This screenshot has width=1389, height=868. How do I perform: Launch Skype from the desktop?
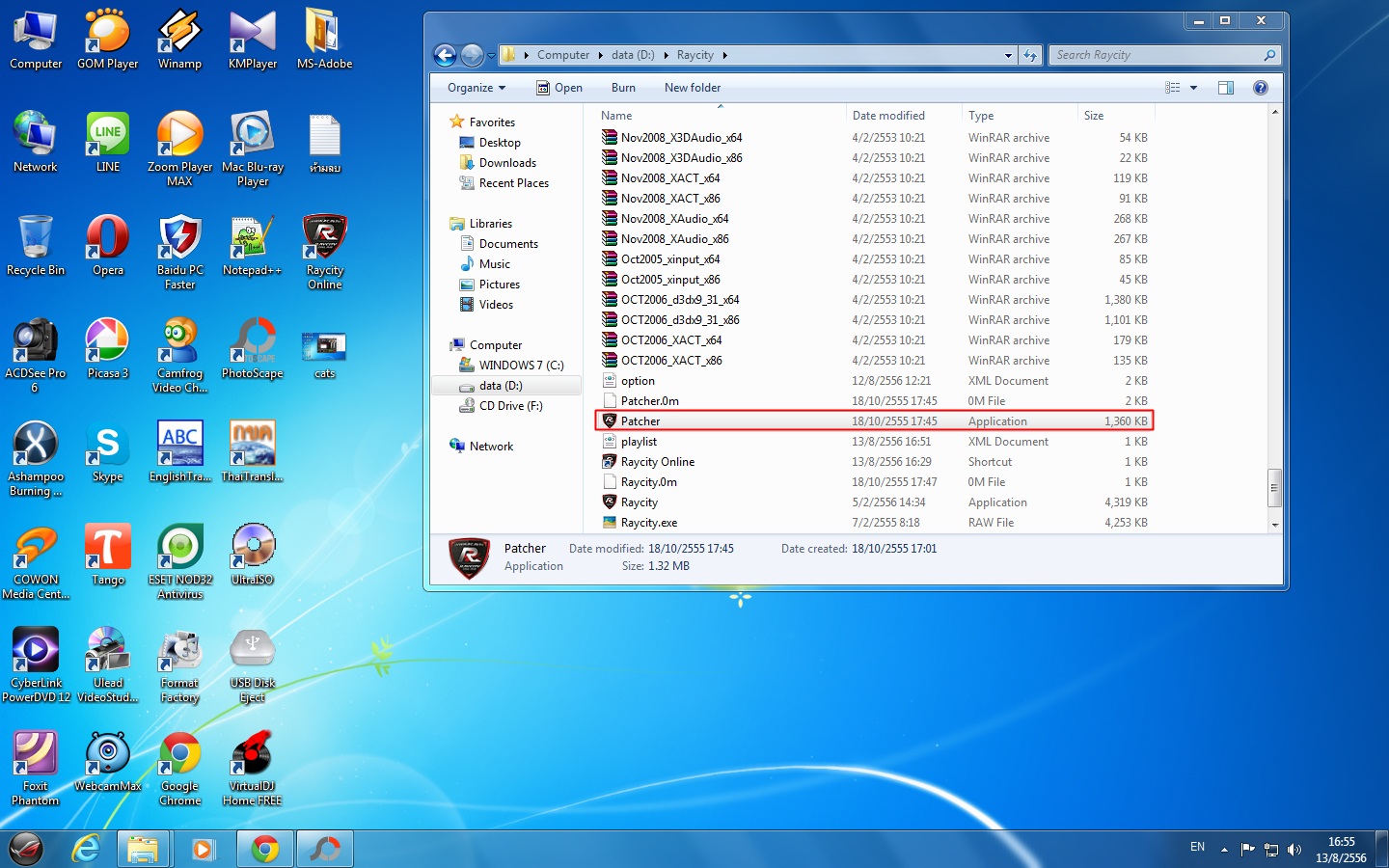tap(107, 452)
